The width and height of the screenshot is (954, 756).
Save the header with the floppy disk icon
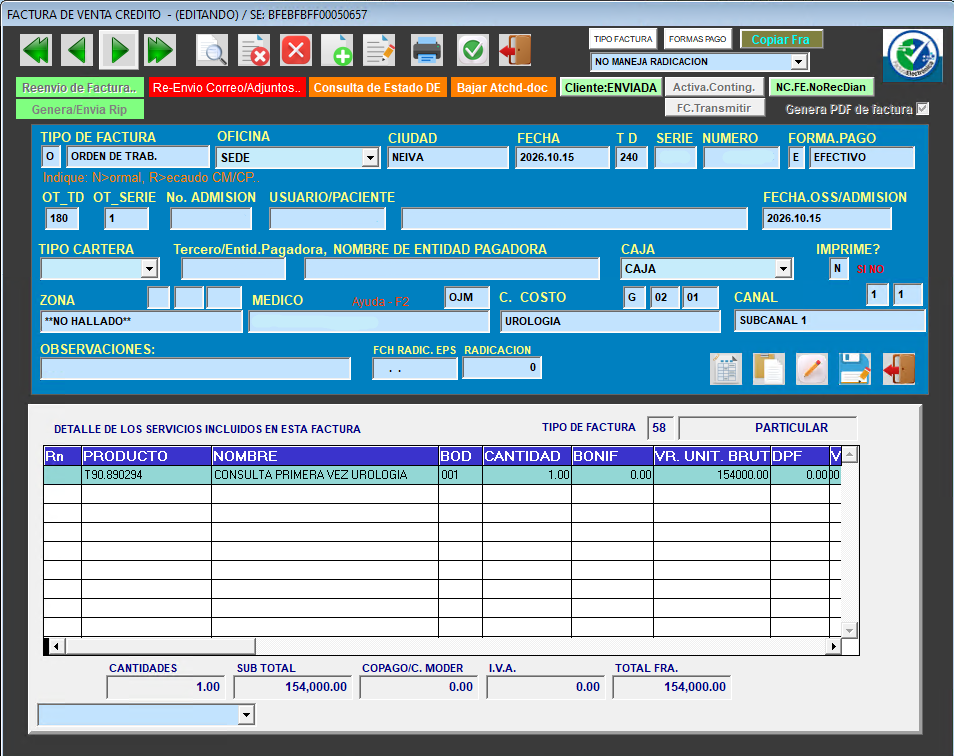855,369
